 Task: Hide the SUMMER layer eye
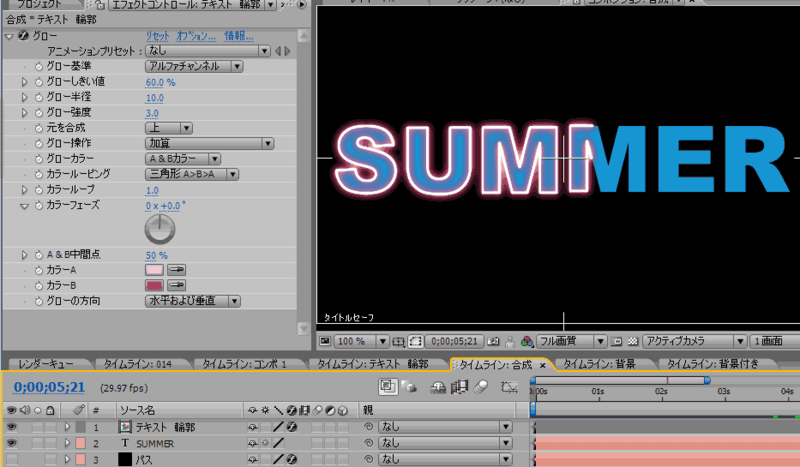(x=11, y=443)
